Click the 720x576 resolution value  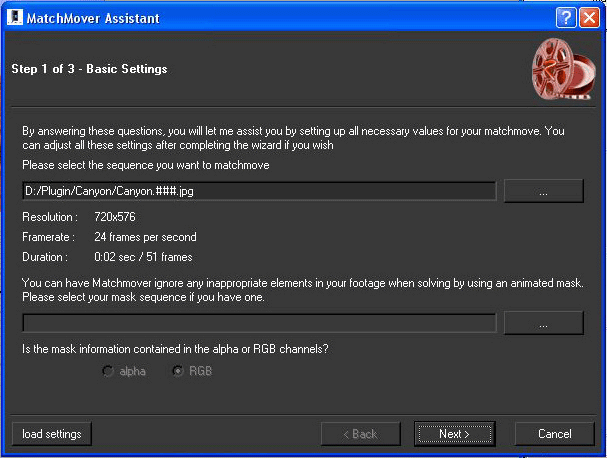point(115,217)
